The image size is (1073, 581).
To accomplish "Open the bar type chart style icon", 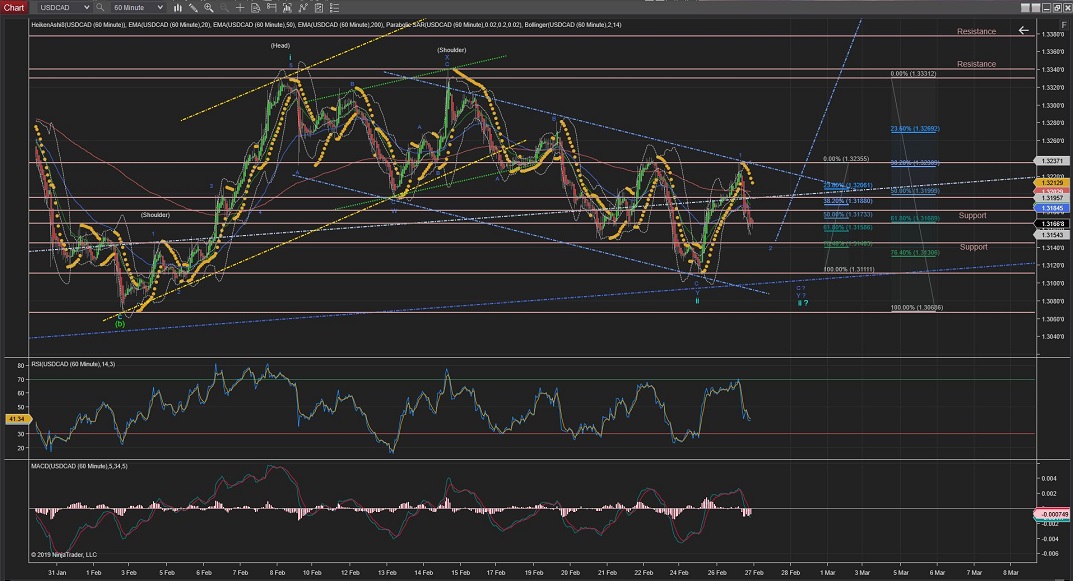I will coord(176,7).
